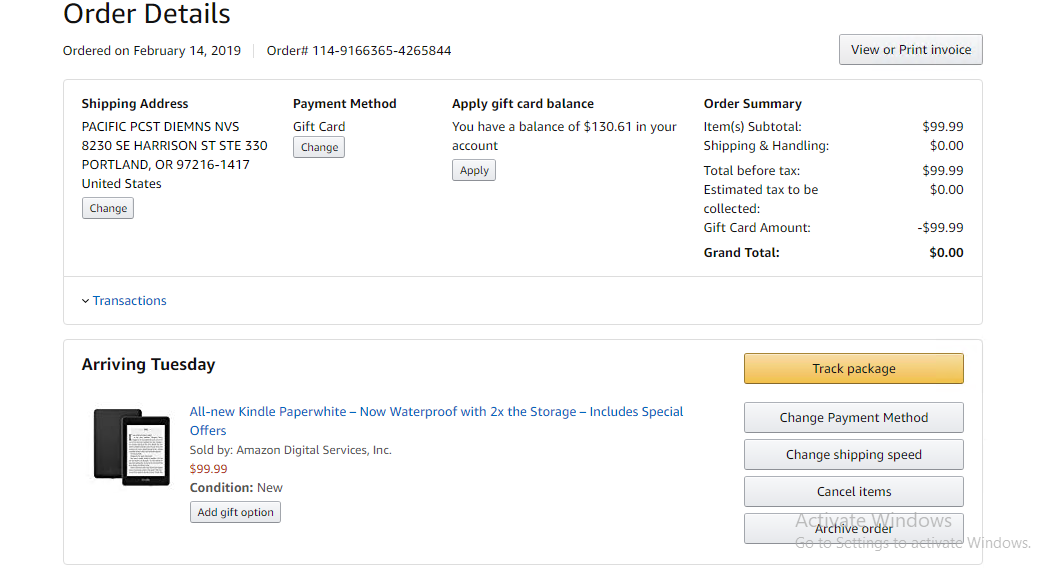Click the Kindle Paperwhite product thumbnail

click(131, 447)
